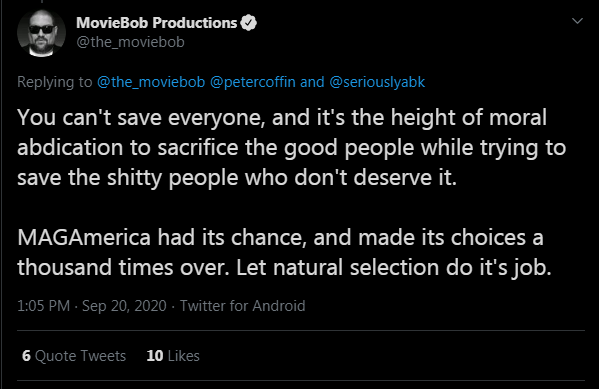Click the verified checkmark badge
599x389 pixels.
tap(249, 23)
